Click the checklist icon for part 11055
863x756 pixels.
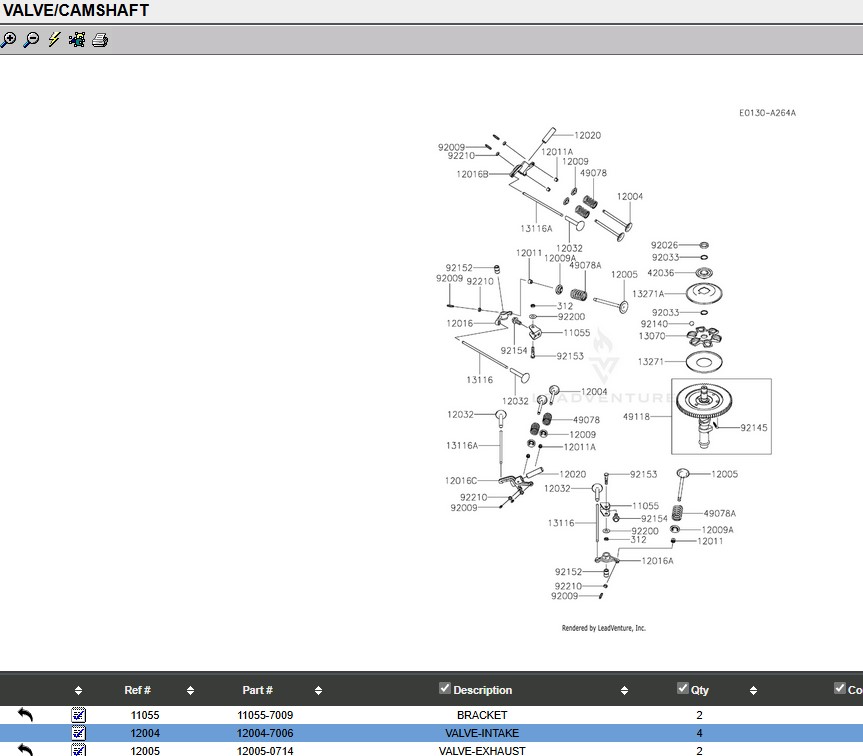(x=79, y=715)
